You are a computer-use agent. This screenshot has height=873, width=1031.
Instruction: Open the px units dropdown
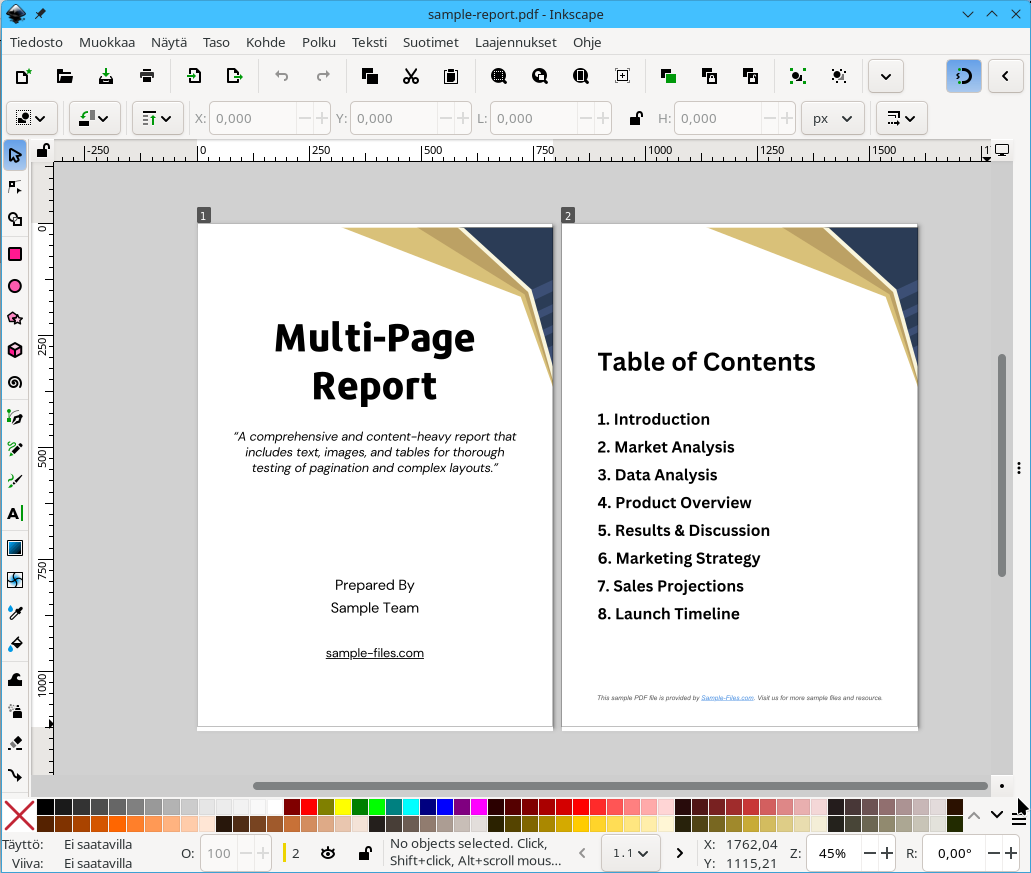[x=832, y=118]
